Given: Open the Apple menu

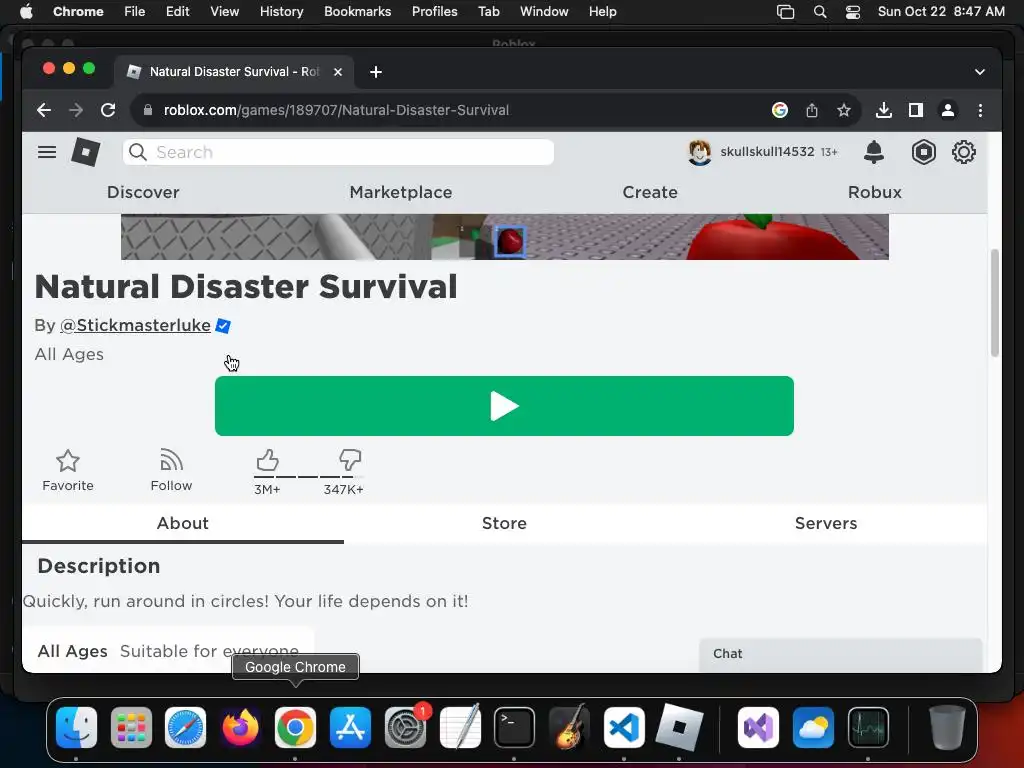Looking at the screenshot, I should point(26,12).
